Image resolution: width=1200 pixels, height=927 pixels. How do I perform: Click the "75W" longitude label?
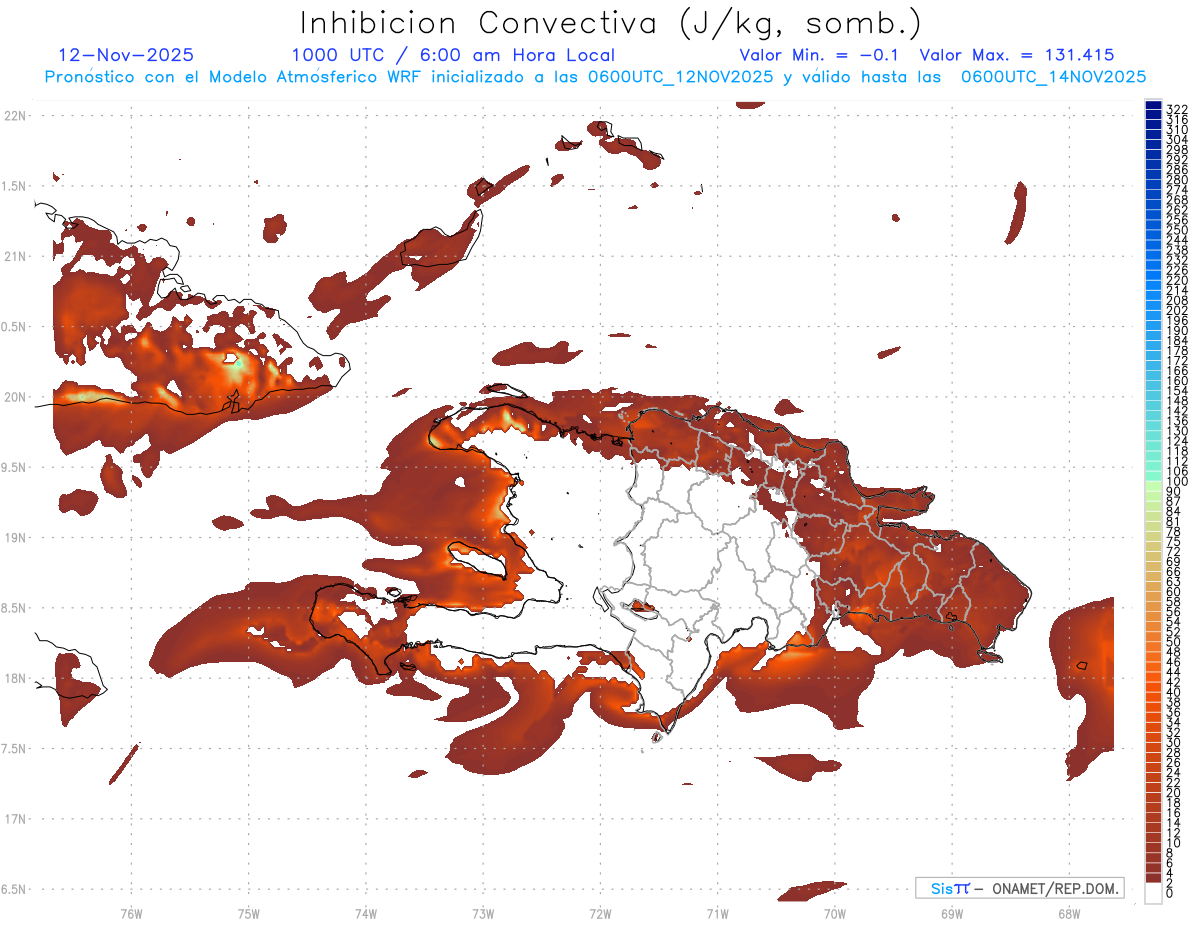click(x=248, y=913)
